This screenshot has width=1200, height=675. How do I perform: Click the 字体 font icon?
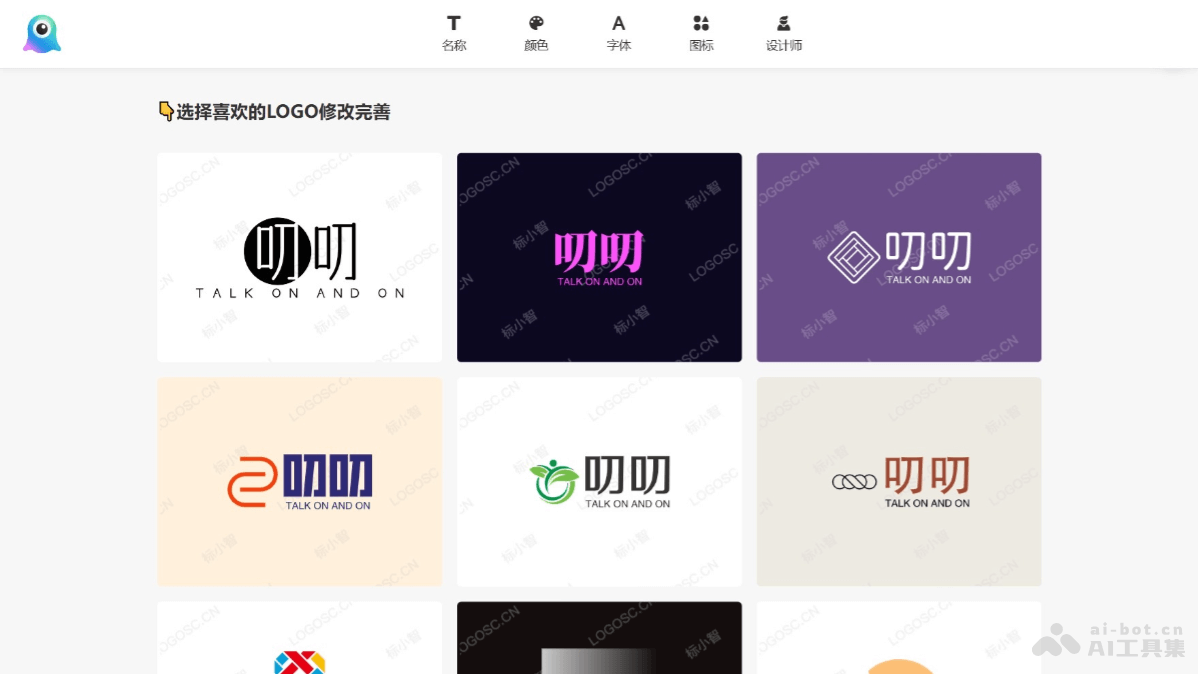click(x=618, y=23)
